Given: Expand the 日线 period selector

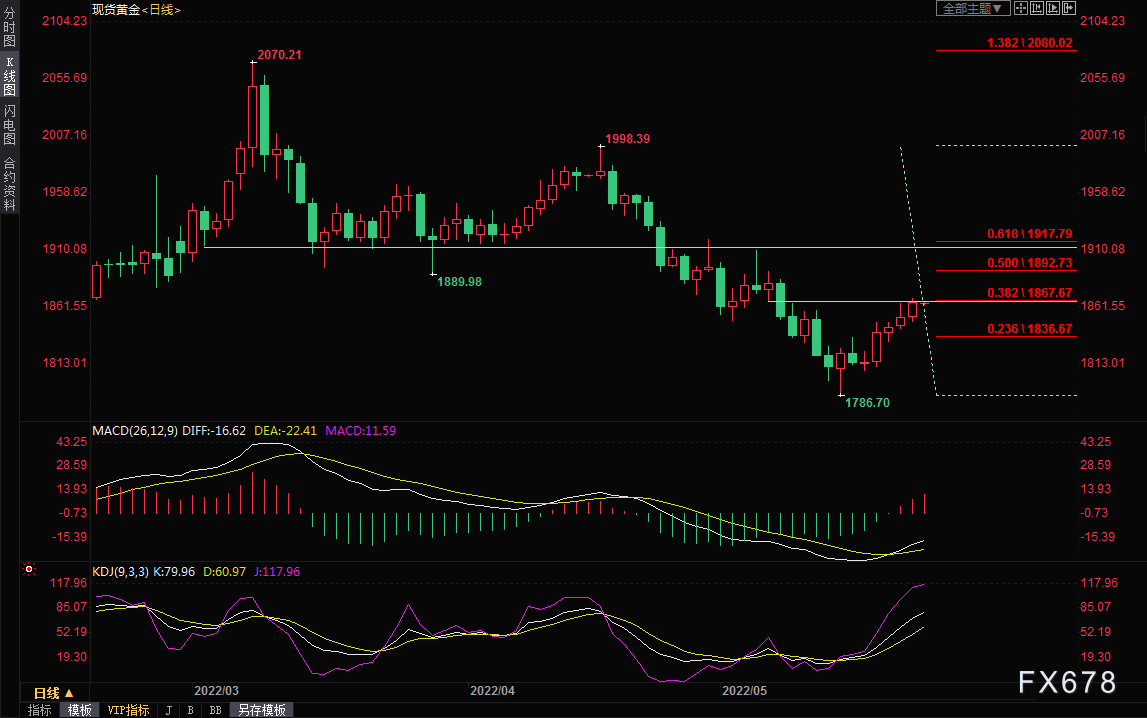Looking at the screenshot, I should click(53, 692).
